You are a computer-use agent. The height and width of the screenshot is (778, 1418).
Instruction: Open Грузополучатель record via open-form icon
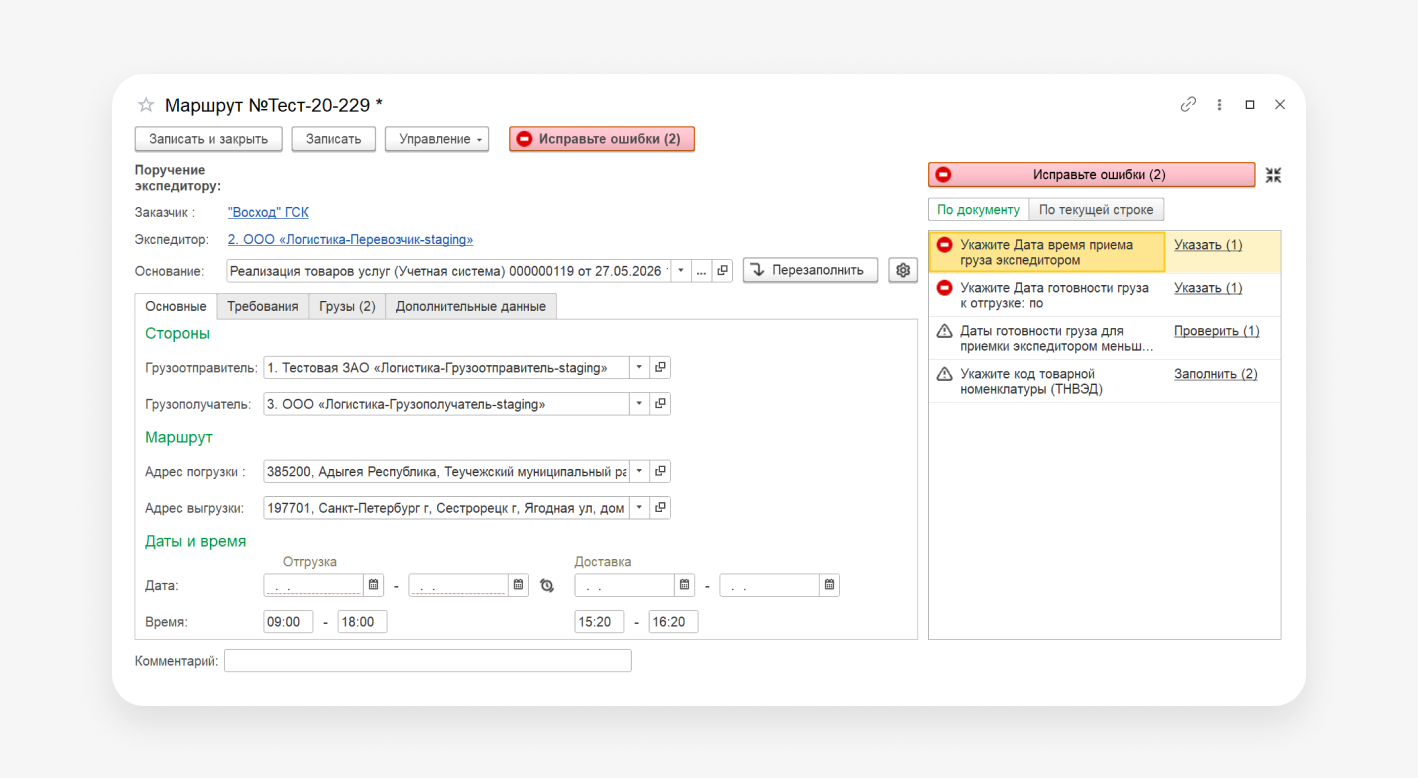(x=660, y=404)
